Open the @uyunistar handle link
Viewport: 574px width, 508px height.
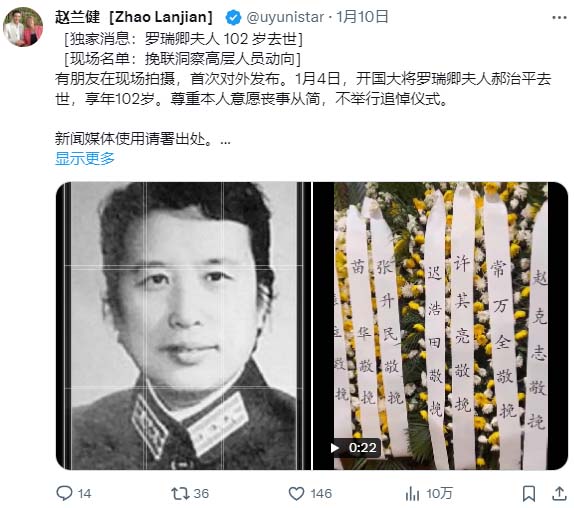pos(285,17)
